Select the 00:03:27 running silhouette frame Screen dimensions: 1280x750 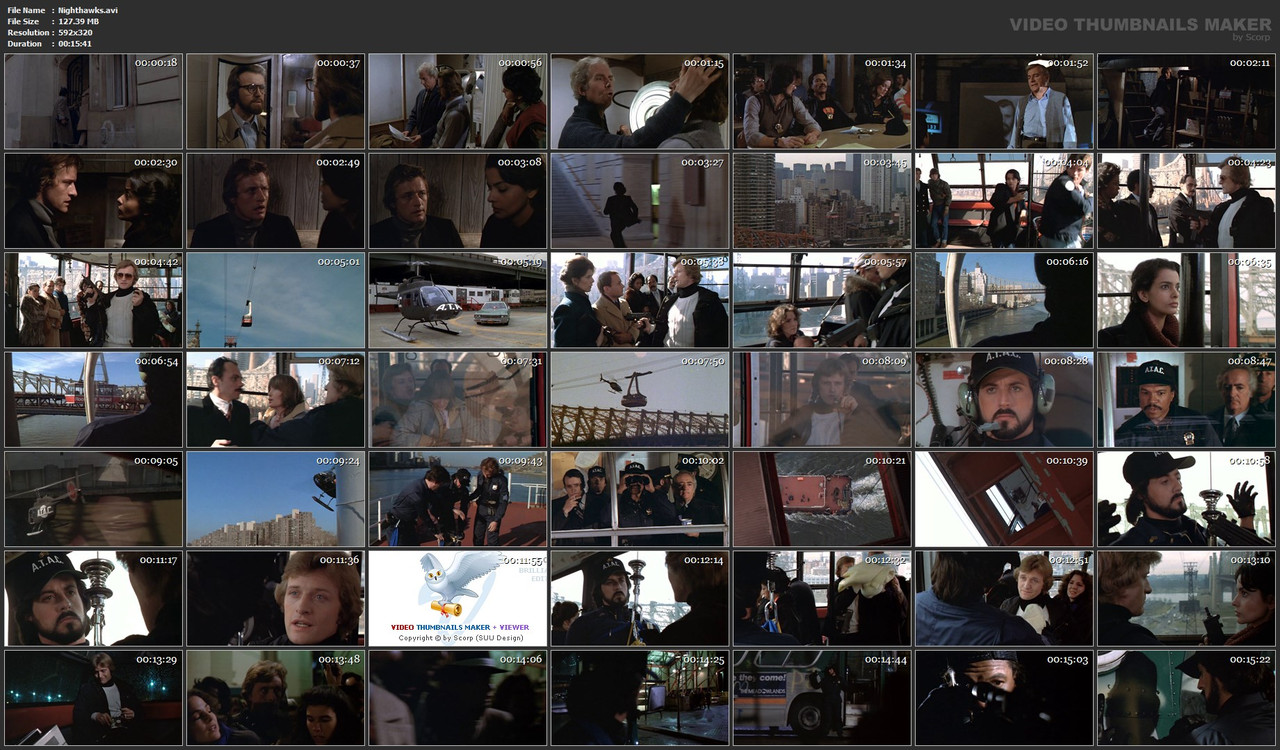click(640, 200)
